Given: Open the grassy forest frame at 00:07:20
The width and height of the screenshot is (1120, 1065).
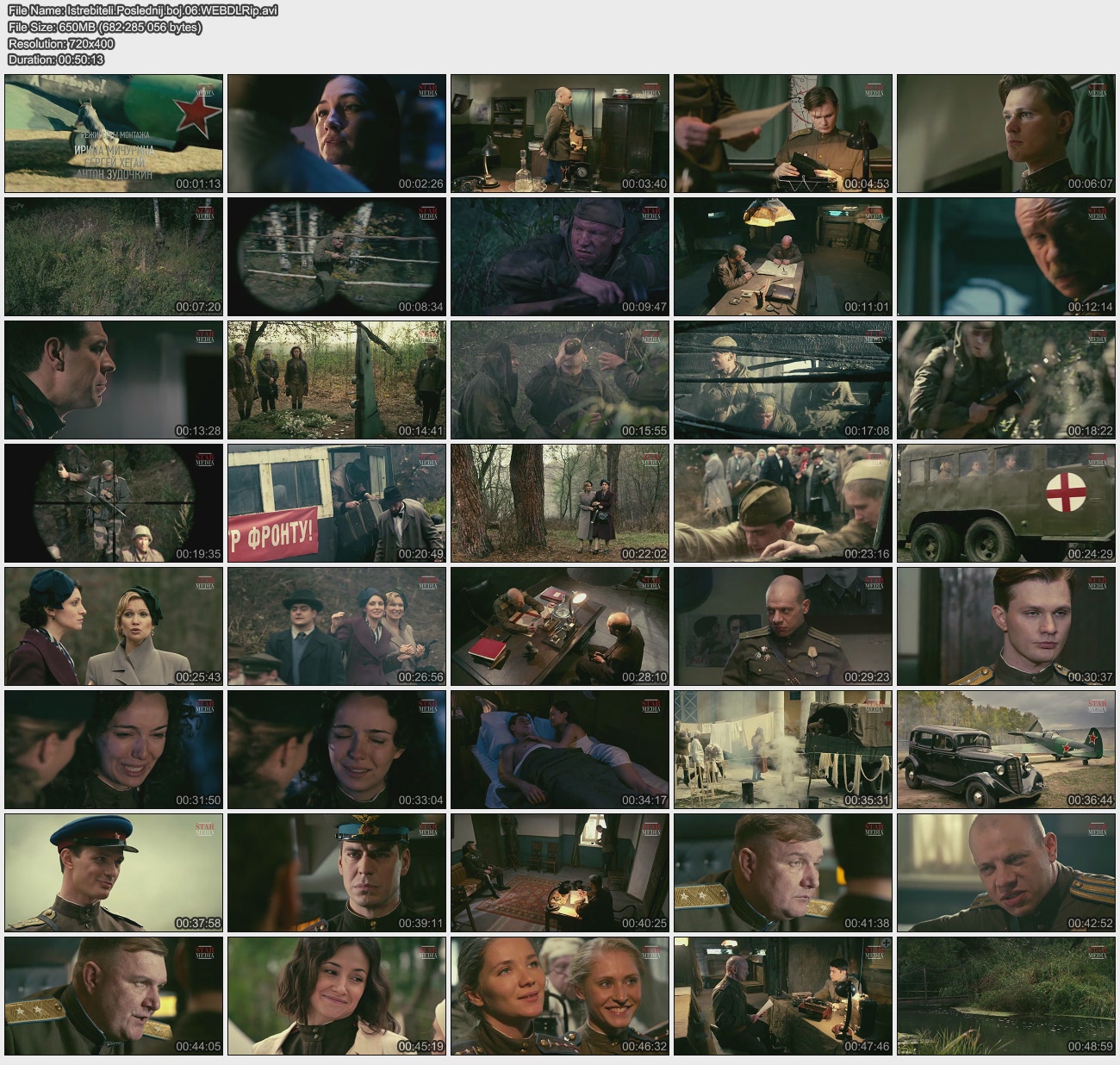Looking at the screenshot, I should point(114,257).
